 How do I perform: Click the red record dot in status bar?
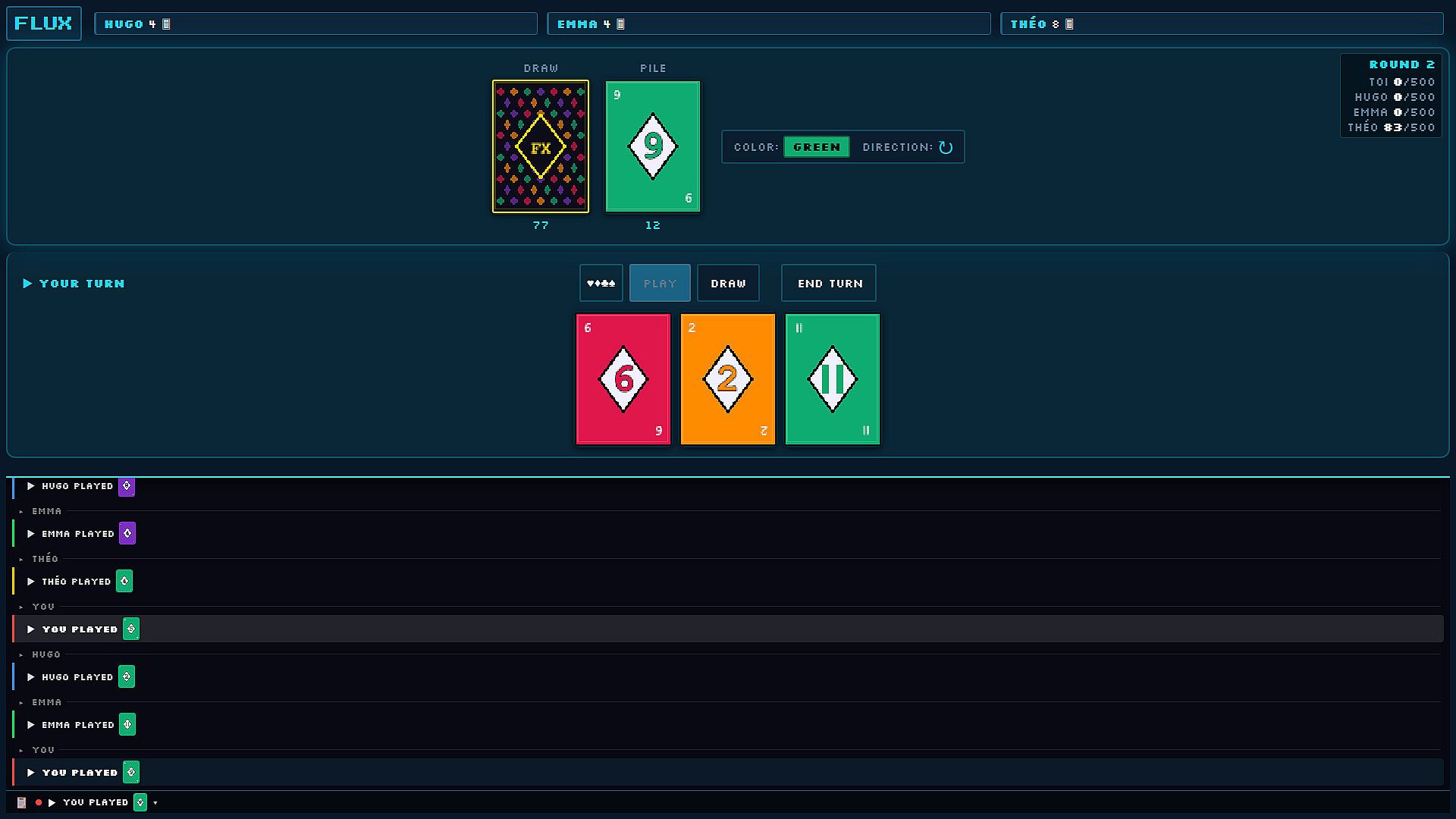(x=38, y=802)
